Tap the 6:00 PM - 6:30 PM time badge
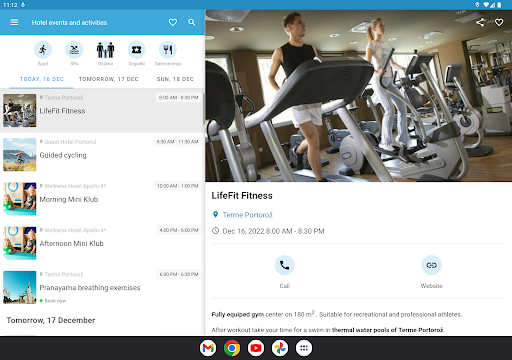Image resolution: width=512 pixels, height=360 pixels. point(179,274)
